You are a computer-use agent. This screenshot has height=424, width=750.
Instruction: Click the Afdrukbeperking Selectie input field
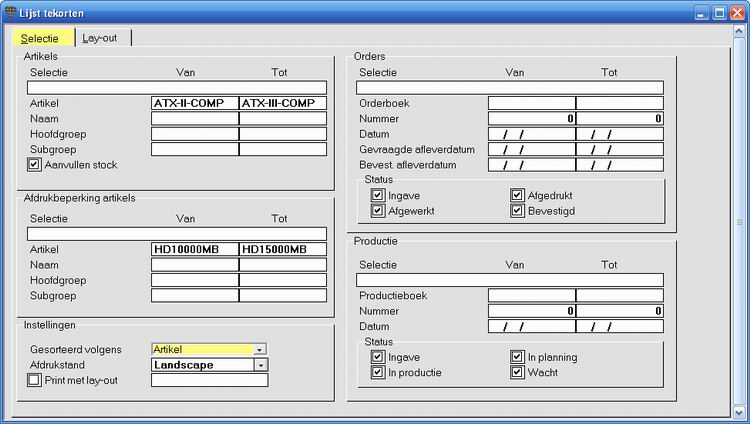pos(177,234)
